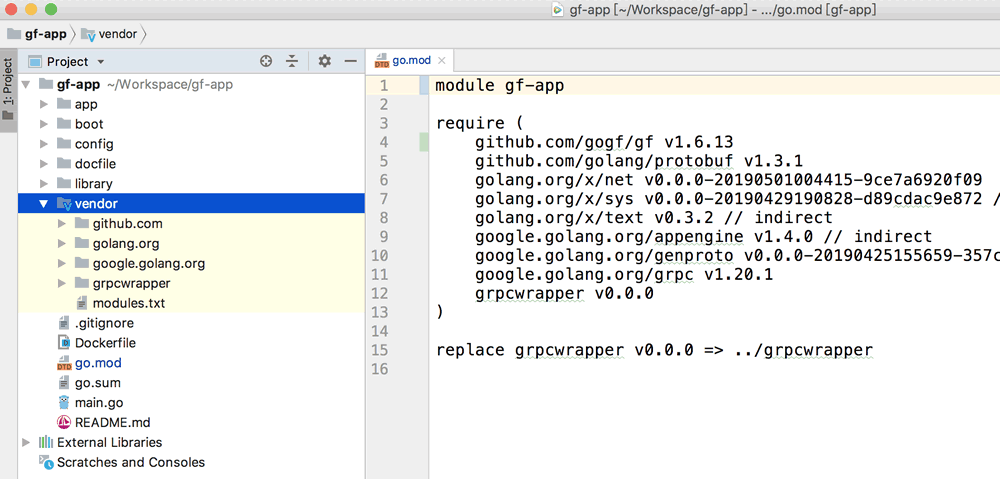Expand the github.com folder

coord(62,223)
